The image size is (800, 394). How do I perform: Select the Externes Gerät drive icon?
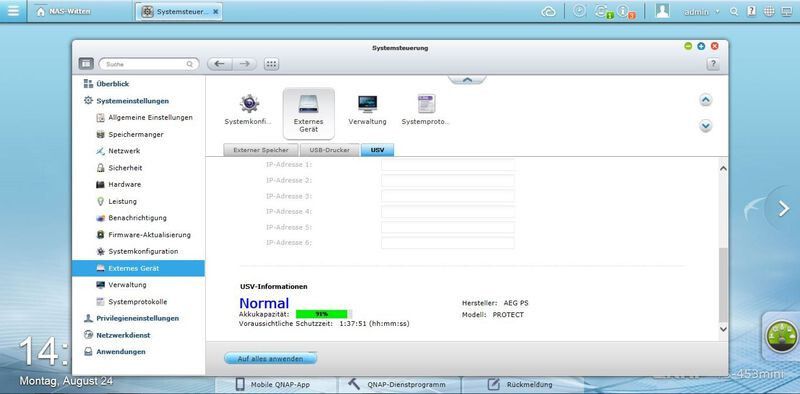(x=309, y=113)
